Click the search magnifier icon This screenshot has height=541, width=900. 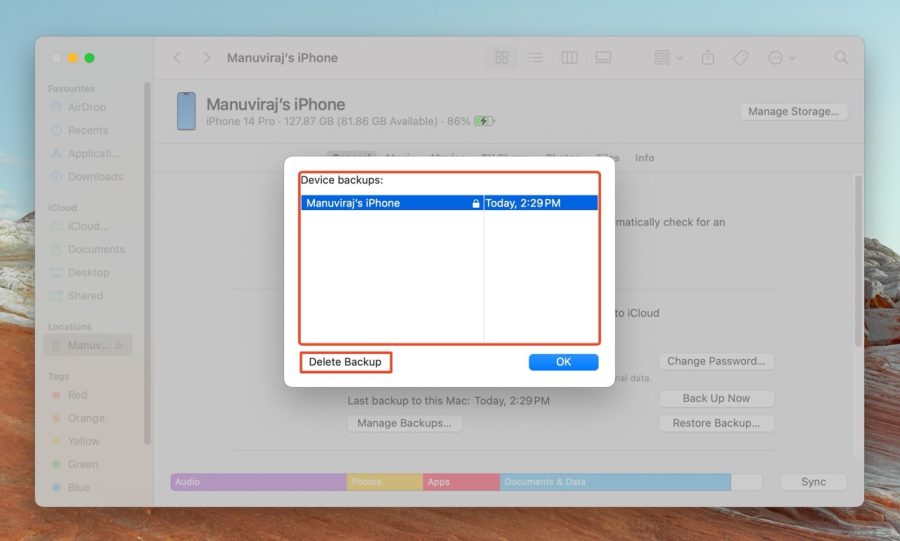pos(841,57)
